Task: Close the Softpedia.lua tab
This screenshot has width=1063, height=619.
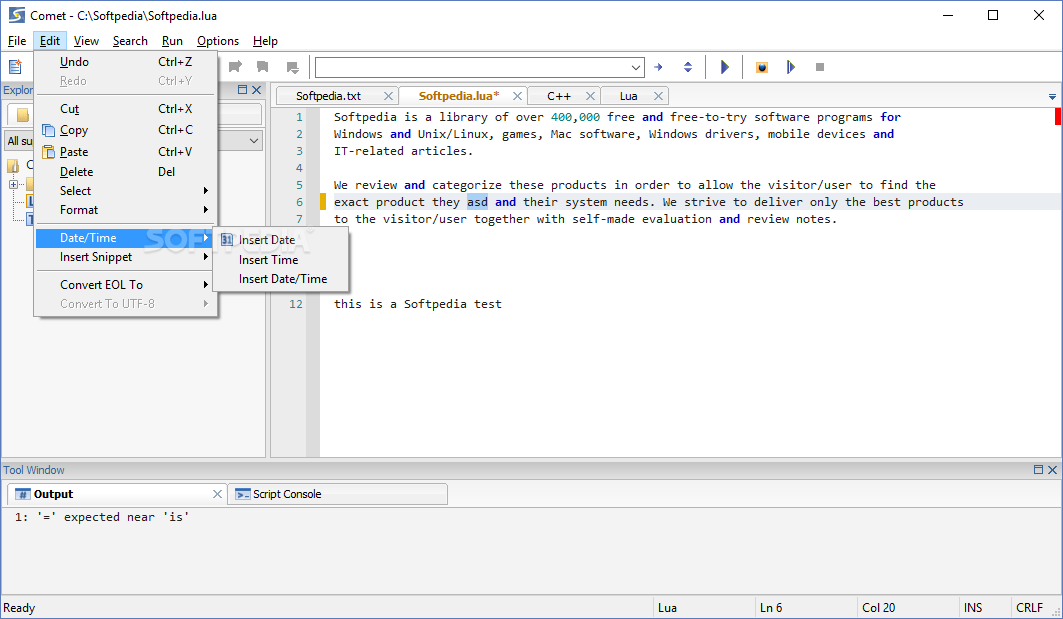Action: tap(517, 96)
